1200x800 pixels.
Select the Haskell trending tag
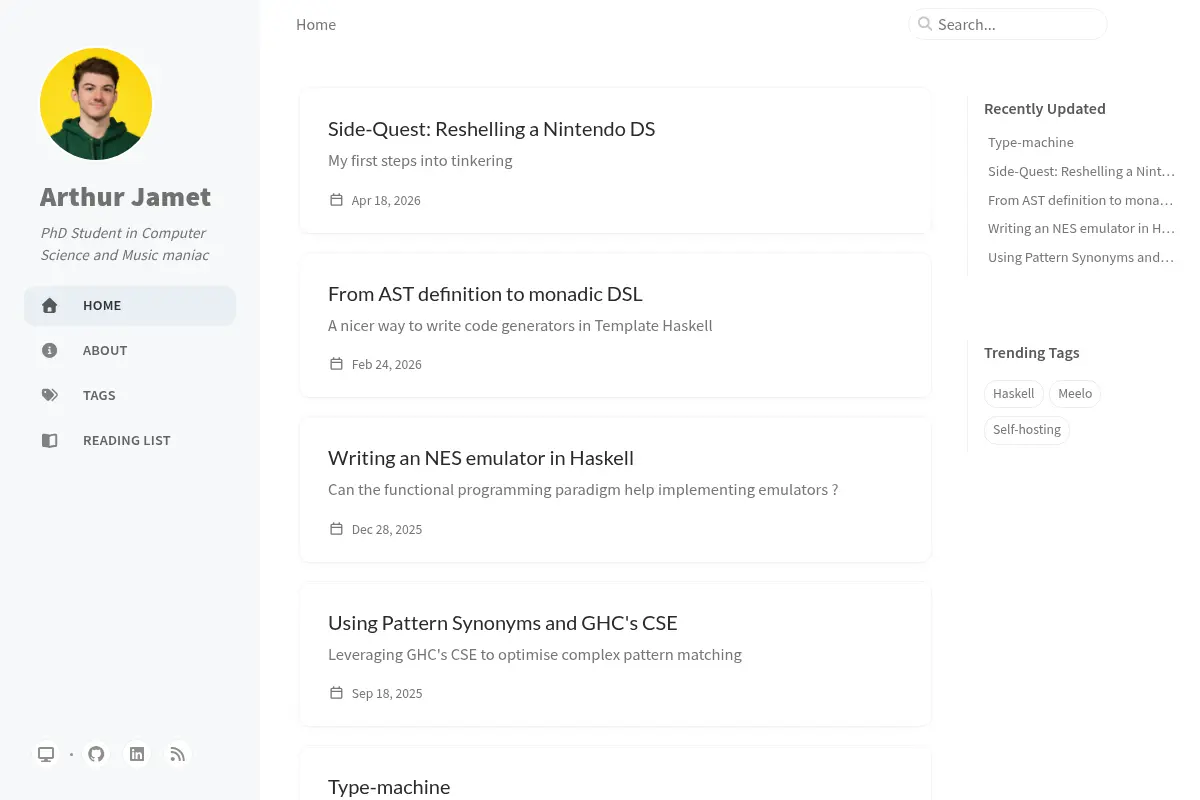1013,394
